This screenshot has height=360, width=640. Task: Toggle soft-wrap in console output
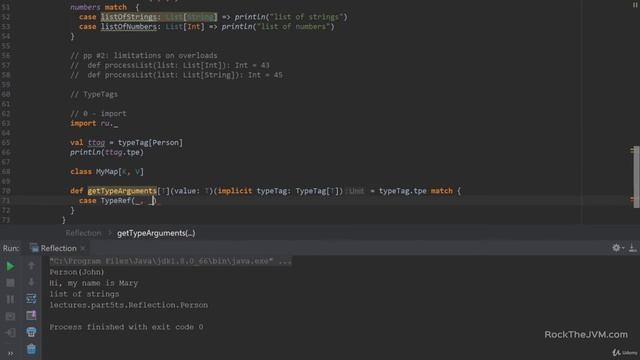tap(31, 299)
